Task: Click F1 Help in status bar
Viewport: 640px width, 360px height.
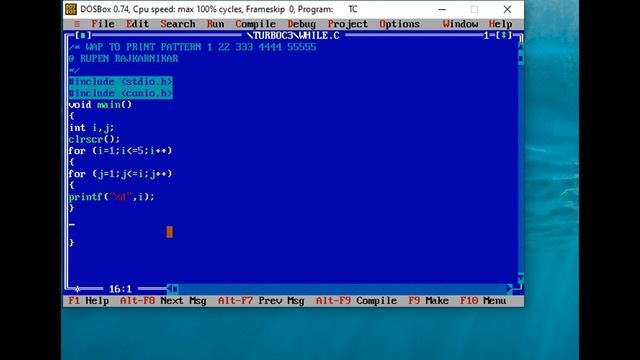Action: click(x=89, y=301)
